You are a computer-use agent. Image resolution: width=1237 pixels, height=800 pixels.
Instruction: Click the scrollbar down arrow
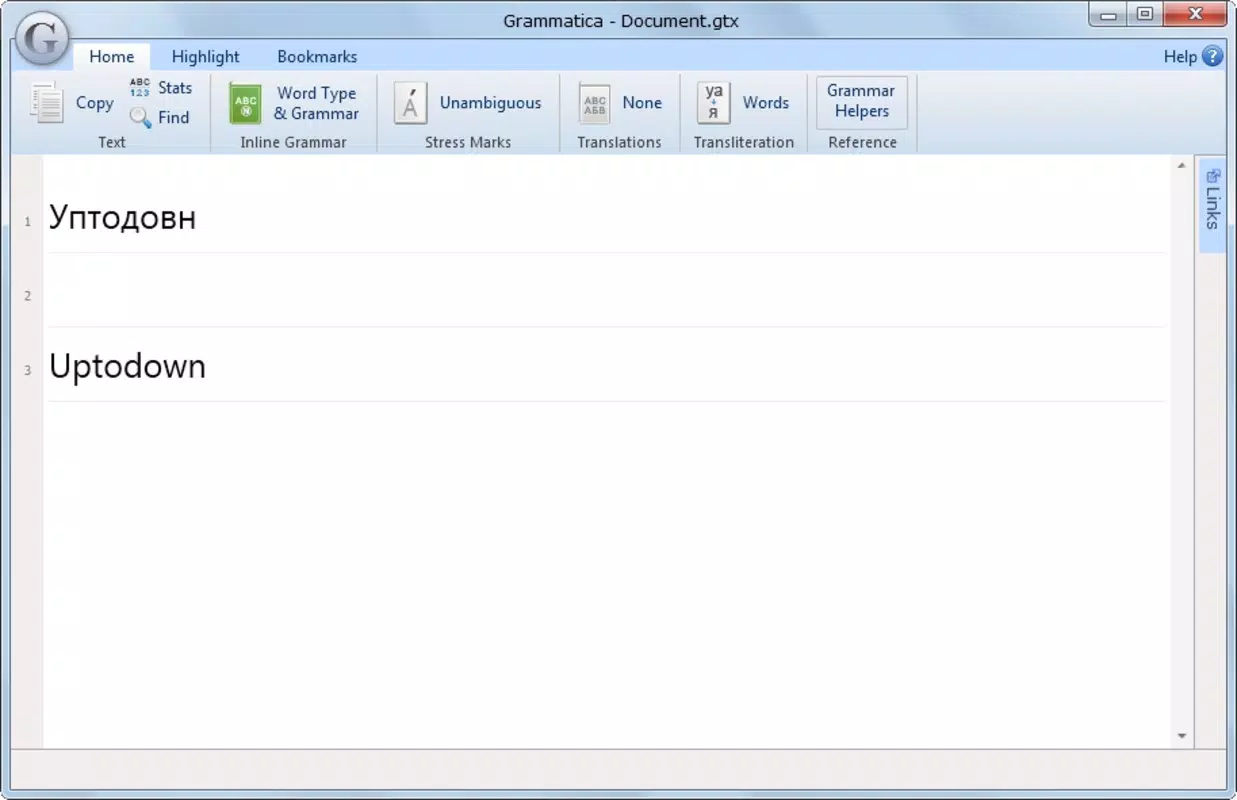1181,736
